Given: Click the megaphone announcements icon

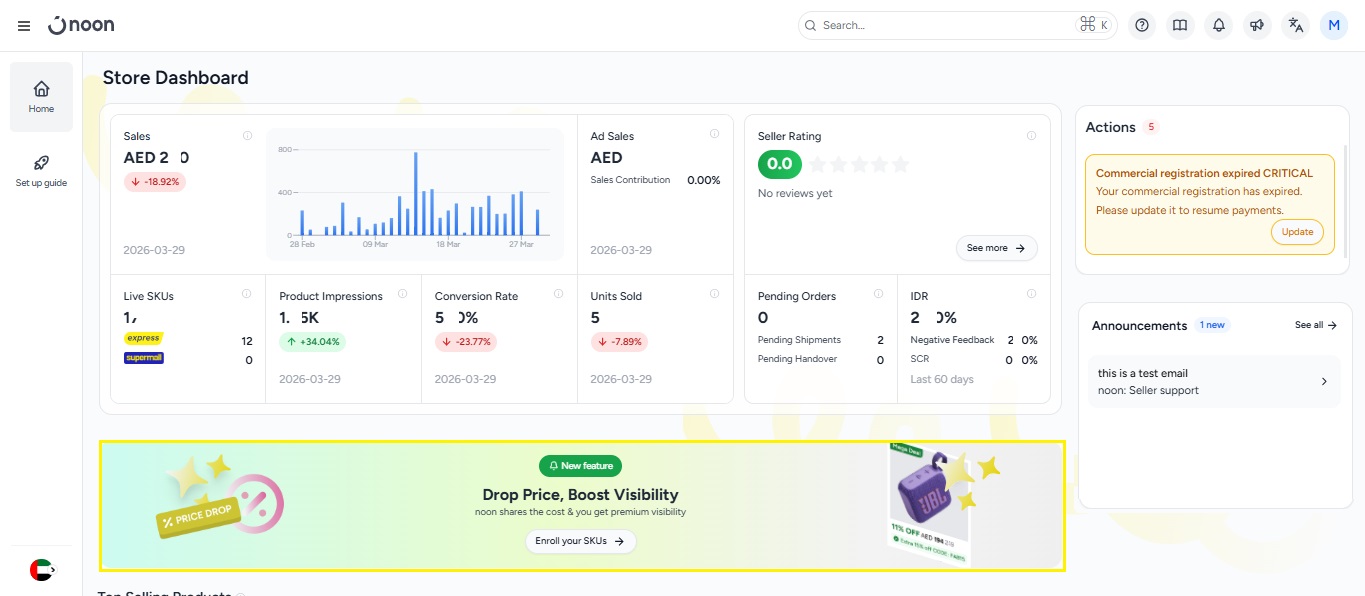Looking at the screenshot, I should 1257,26.
